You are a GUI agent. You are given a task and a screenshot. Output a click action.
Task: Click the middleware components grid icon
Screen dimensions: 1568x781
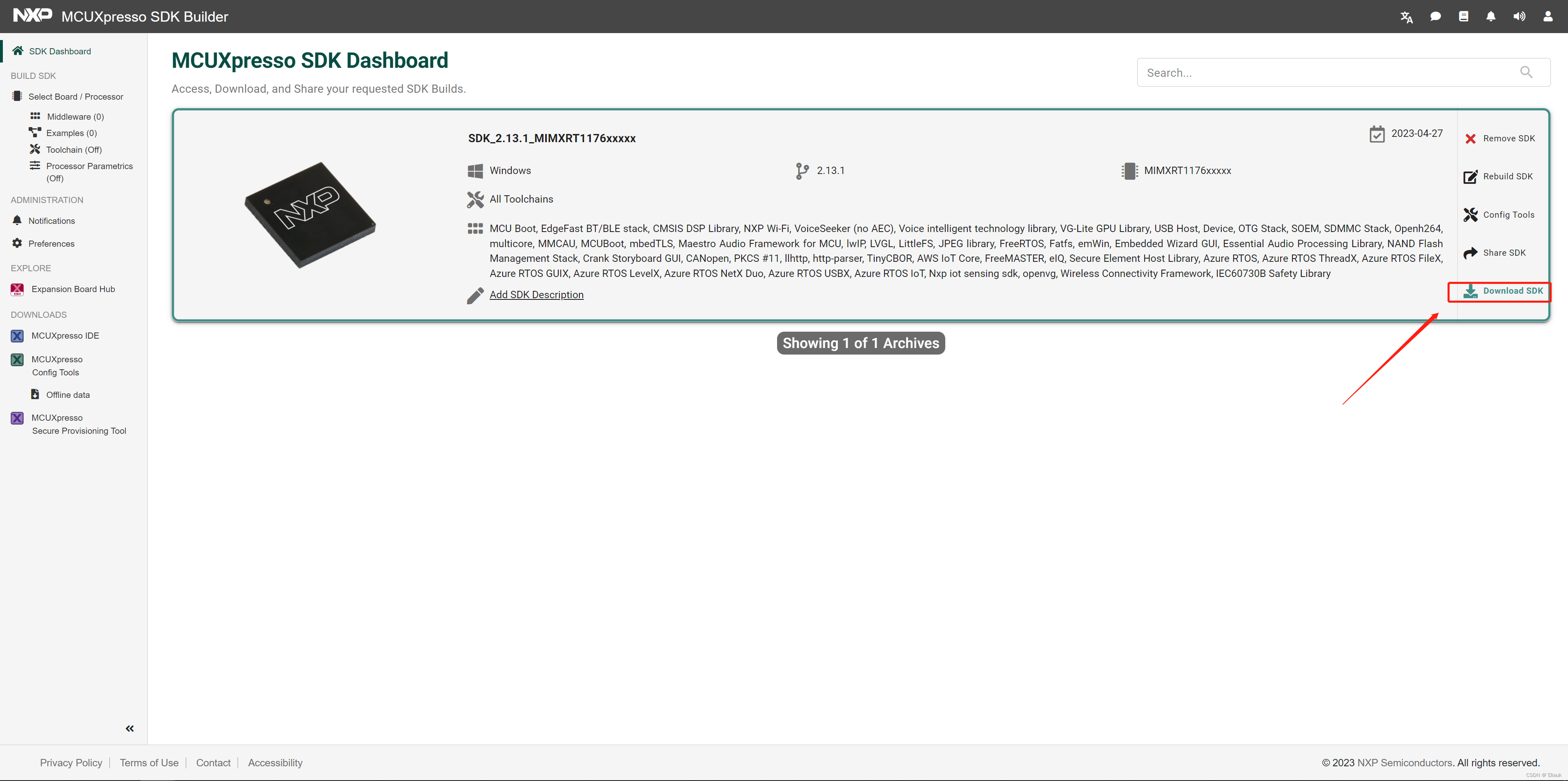coord(475,228)
